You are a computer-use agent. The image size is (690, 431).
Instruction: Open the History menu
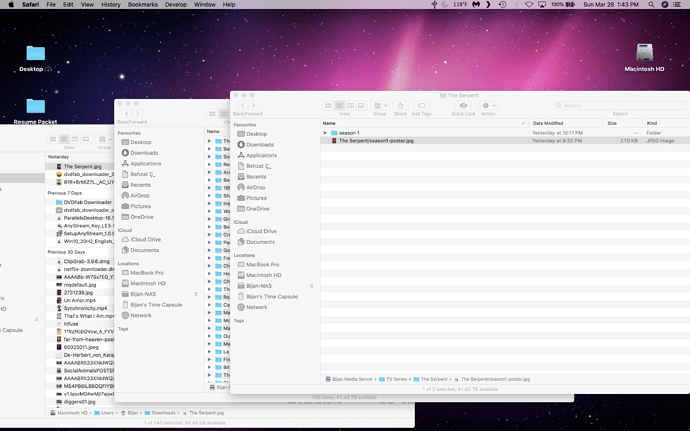point(111,4)
